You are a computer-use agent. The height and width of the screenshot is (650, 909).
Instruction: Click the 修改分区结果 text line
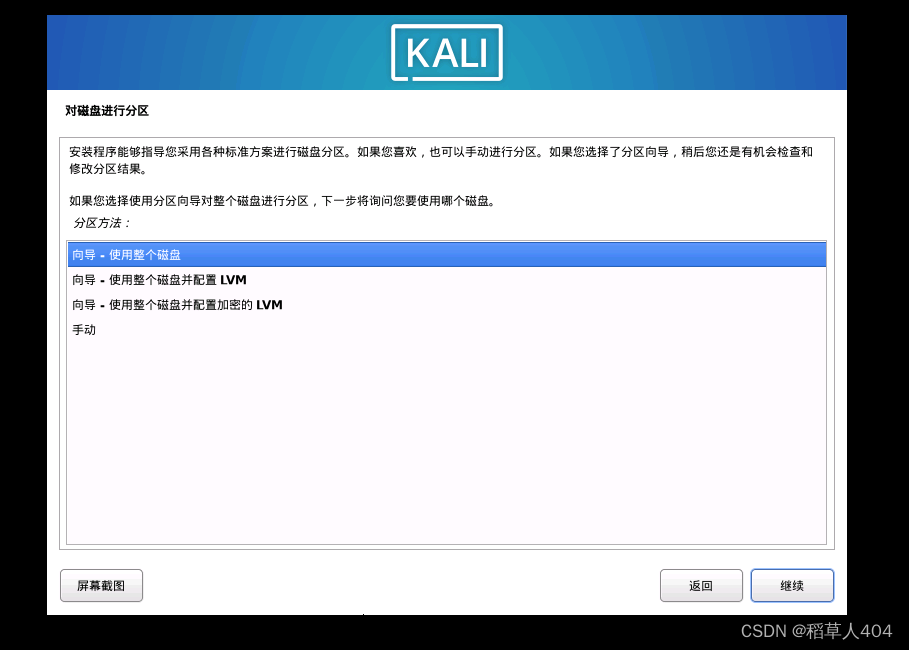click(x=108, y=169)
